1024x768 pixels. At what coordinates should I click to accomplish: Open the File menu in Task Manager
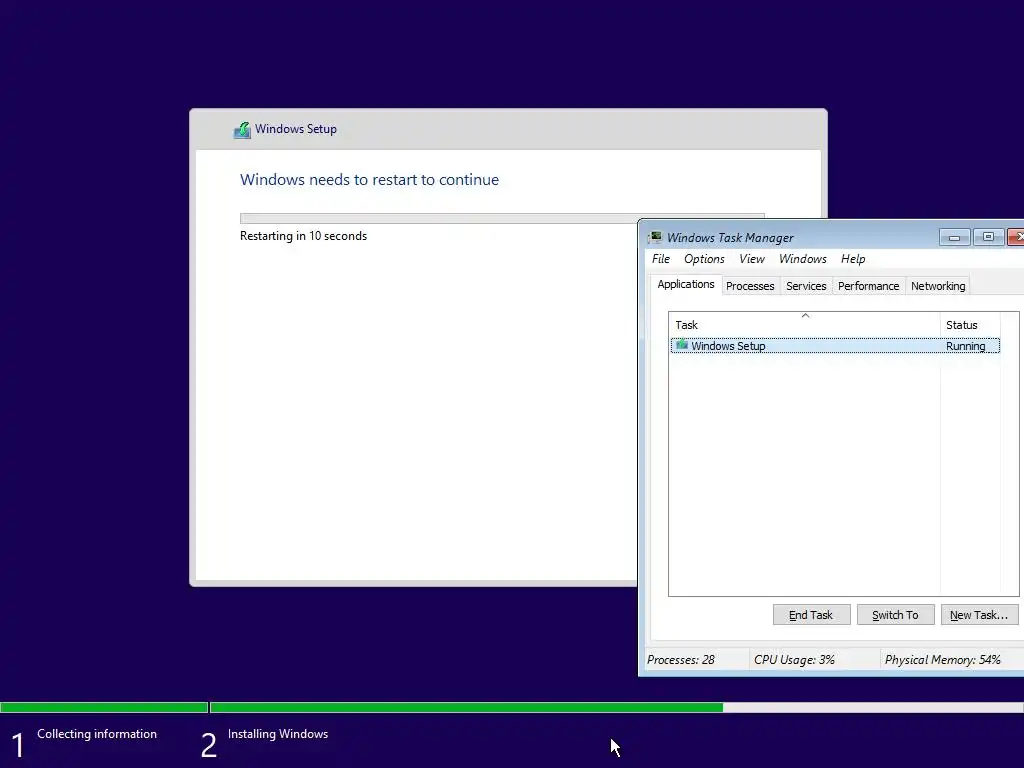tap(661, 259)
